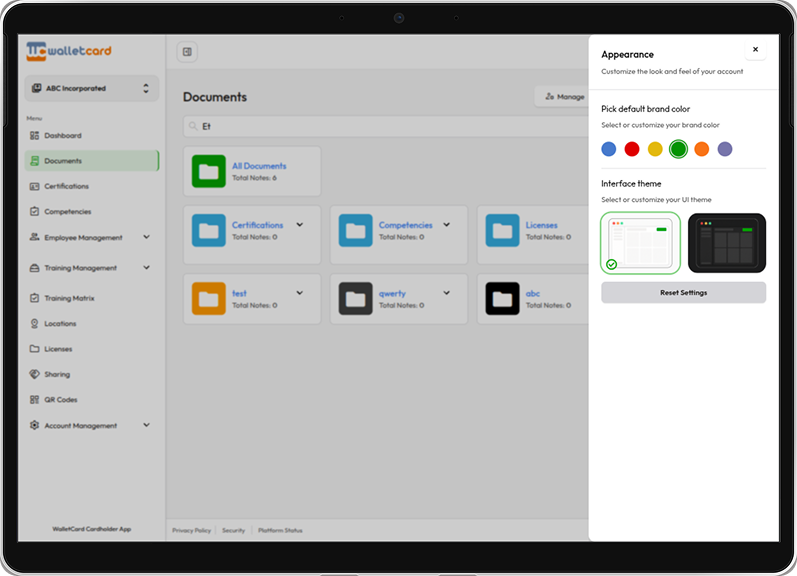Pick the orange brand color
Viewport: 797px width, 576px height.
(x=701, y=149)
